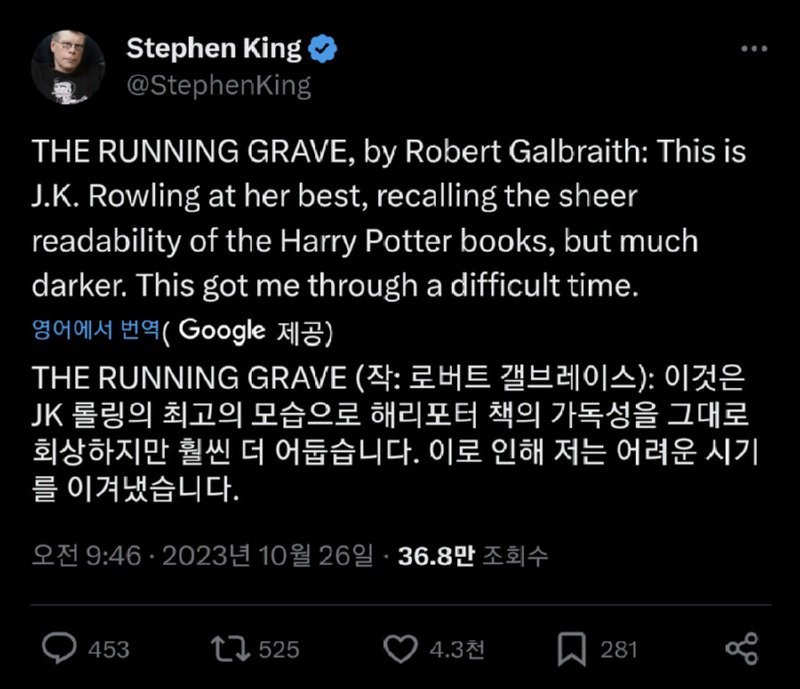Click the blue Korean 'translated from English' link
The width and height of the screenshot is (800, 689).
pos(96,330)
